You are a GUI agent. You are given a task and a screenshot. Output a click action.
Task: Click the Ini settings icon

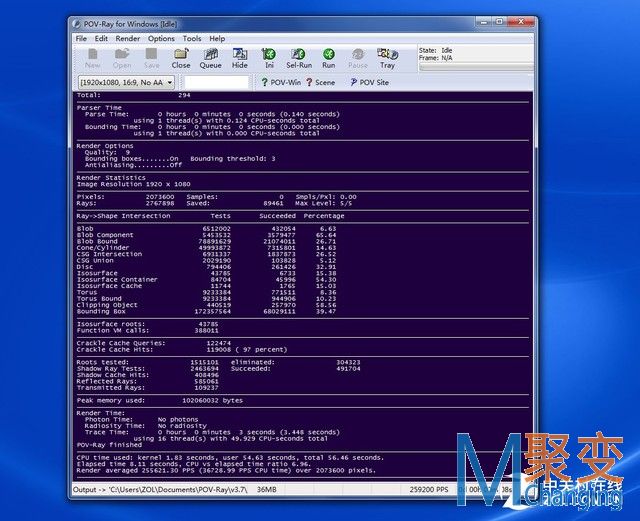[x=269, y=58]
